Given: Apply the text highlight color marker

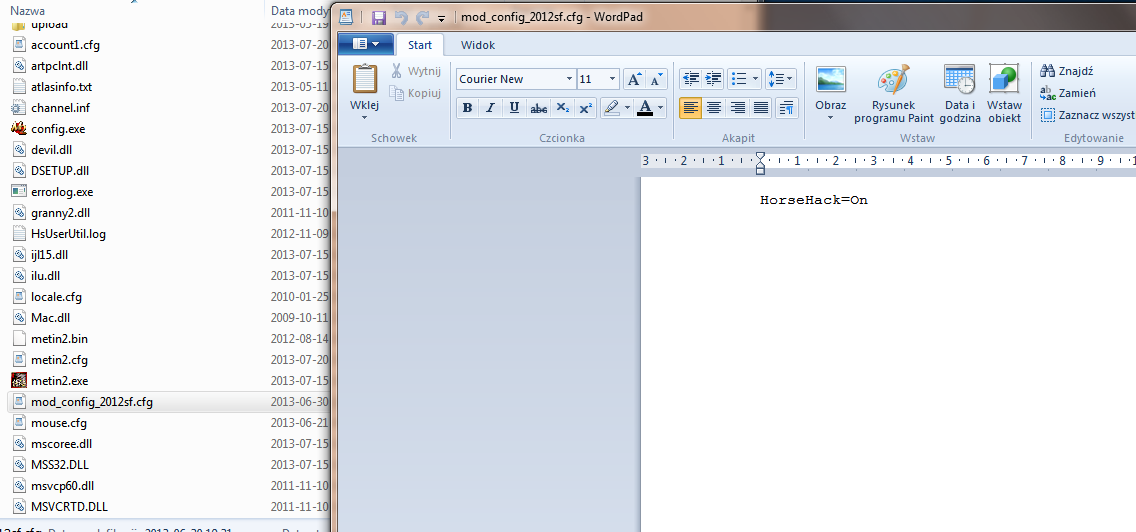Looking at the screenshot, I should (611, 108).
